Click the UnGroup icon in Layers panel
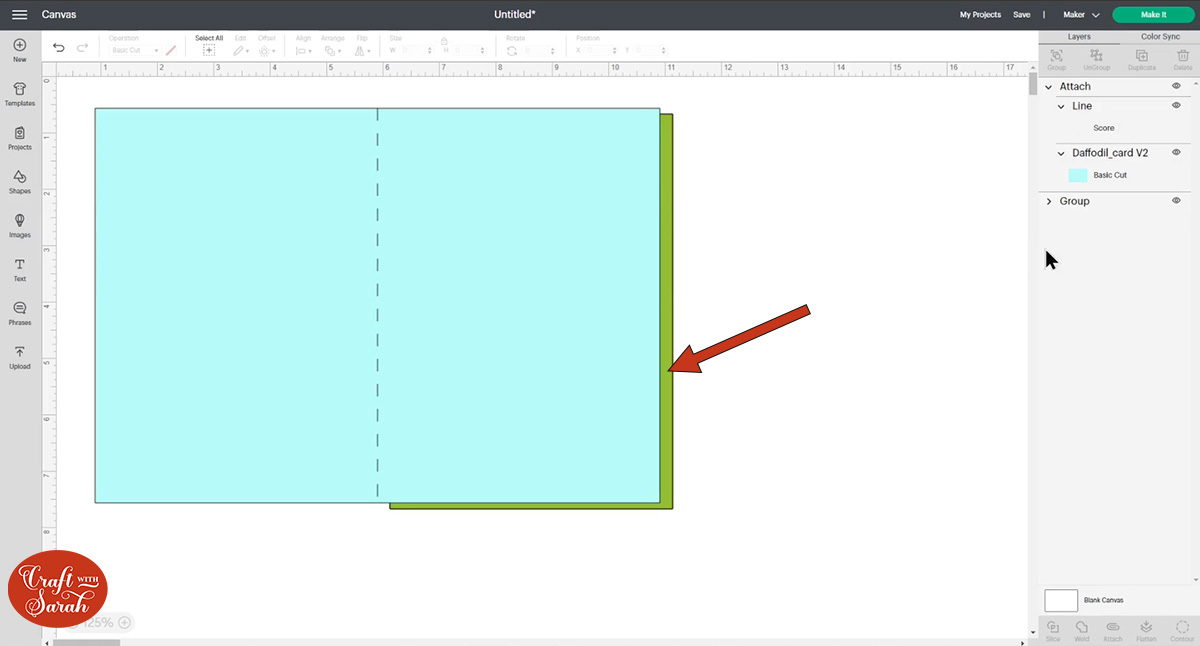This screenshot has width=1200, height=646. 1096,55
